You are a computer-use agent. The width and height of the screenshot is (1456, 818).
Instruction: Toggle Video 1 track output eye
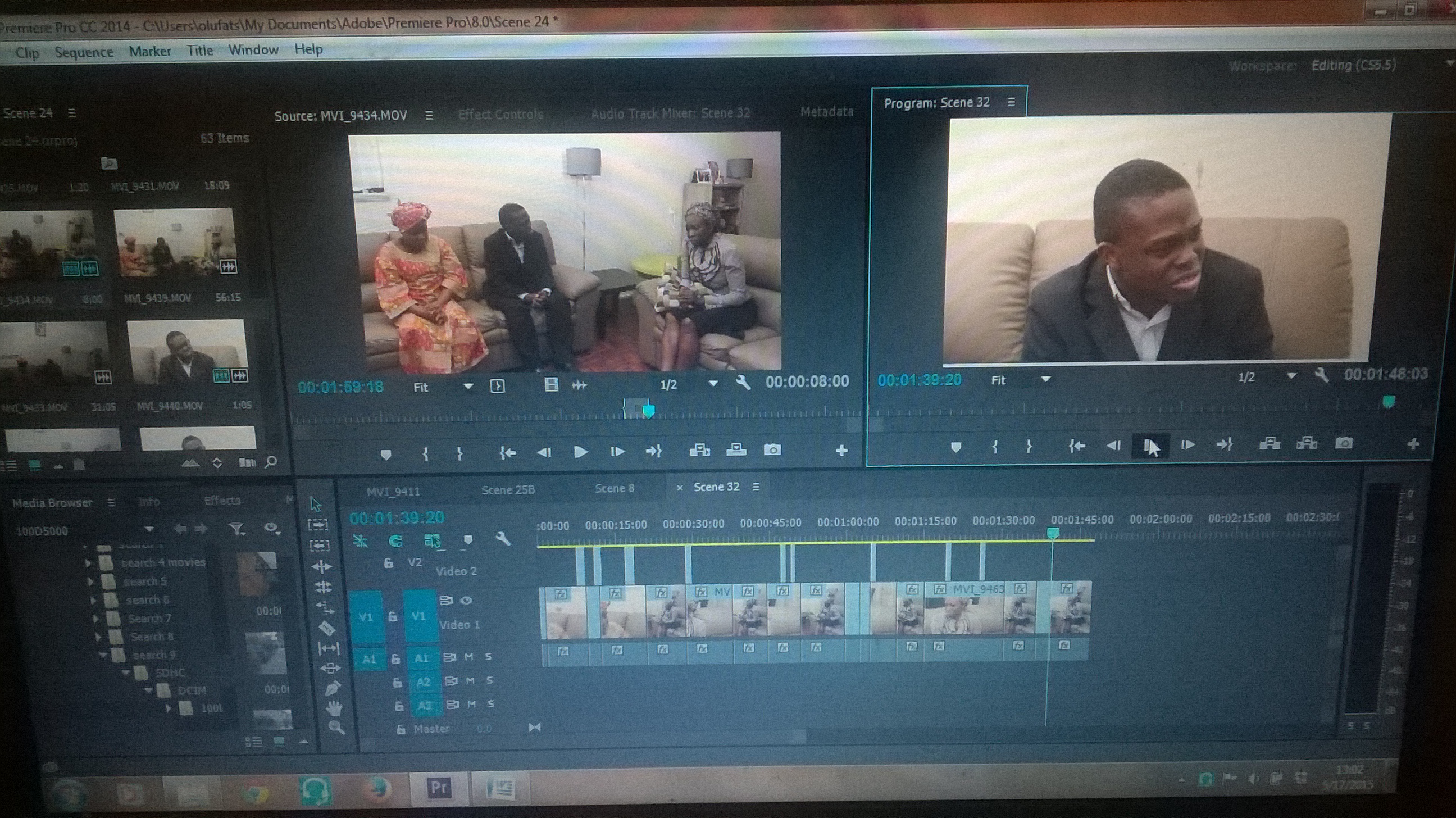tap(466, 601)
